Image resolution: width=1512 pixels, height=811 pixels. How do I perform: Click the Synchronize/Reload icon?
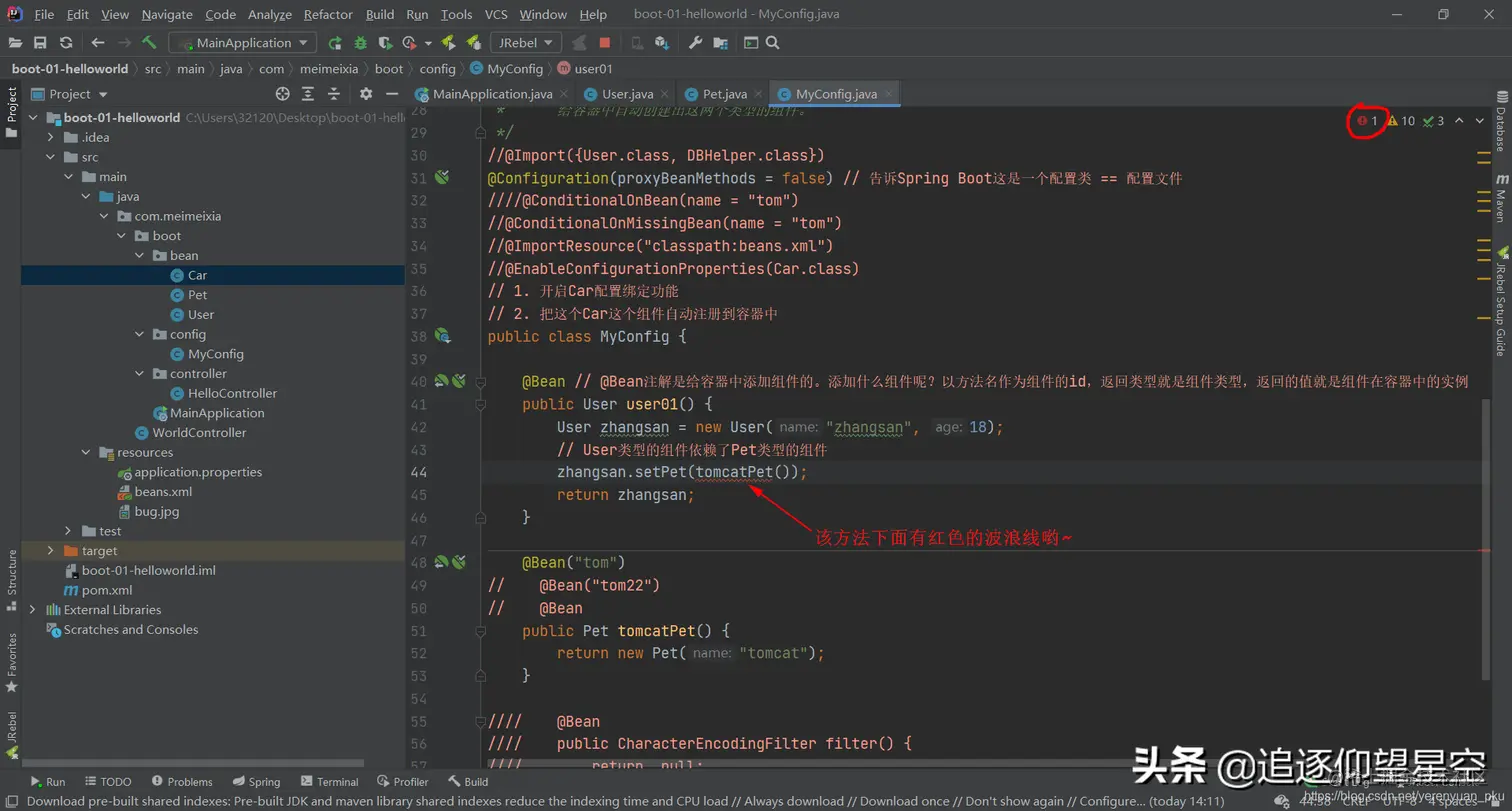pyautogui.click(x=66, y=43)
